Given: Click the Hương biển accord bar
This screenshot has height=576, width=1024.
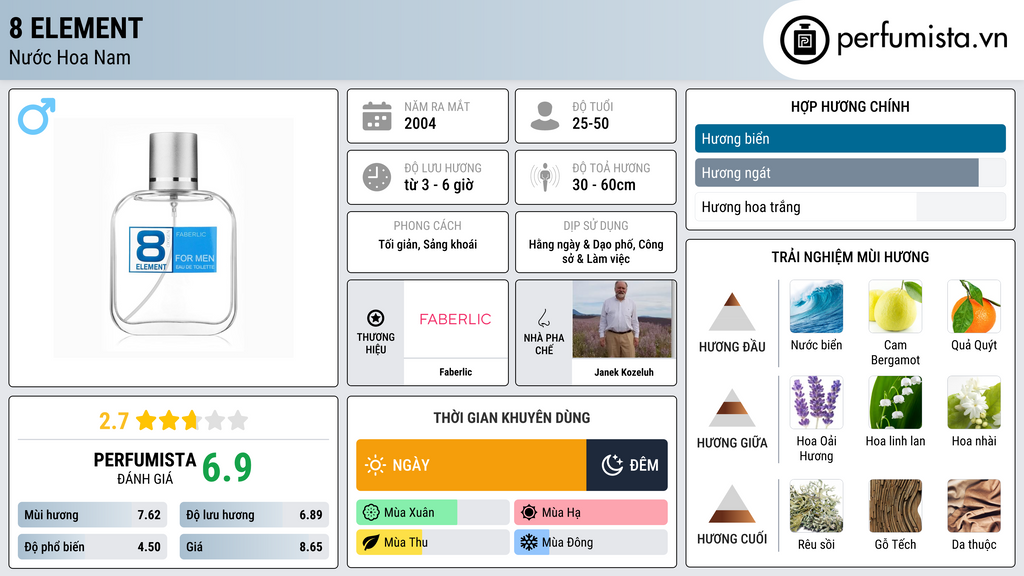Looking at the screenshot, I should pos(850,138).
